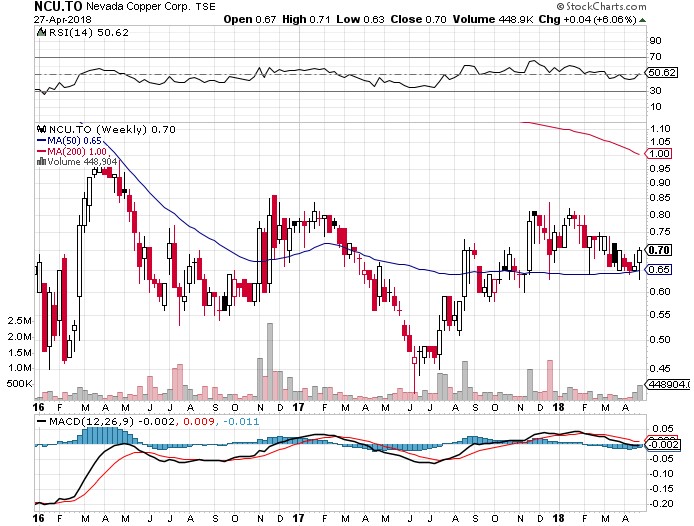Click the 0.45 price axis label
Viewport: 694px width, 526px height.
(660, 368)
